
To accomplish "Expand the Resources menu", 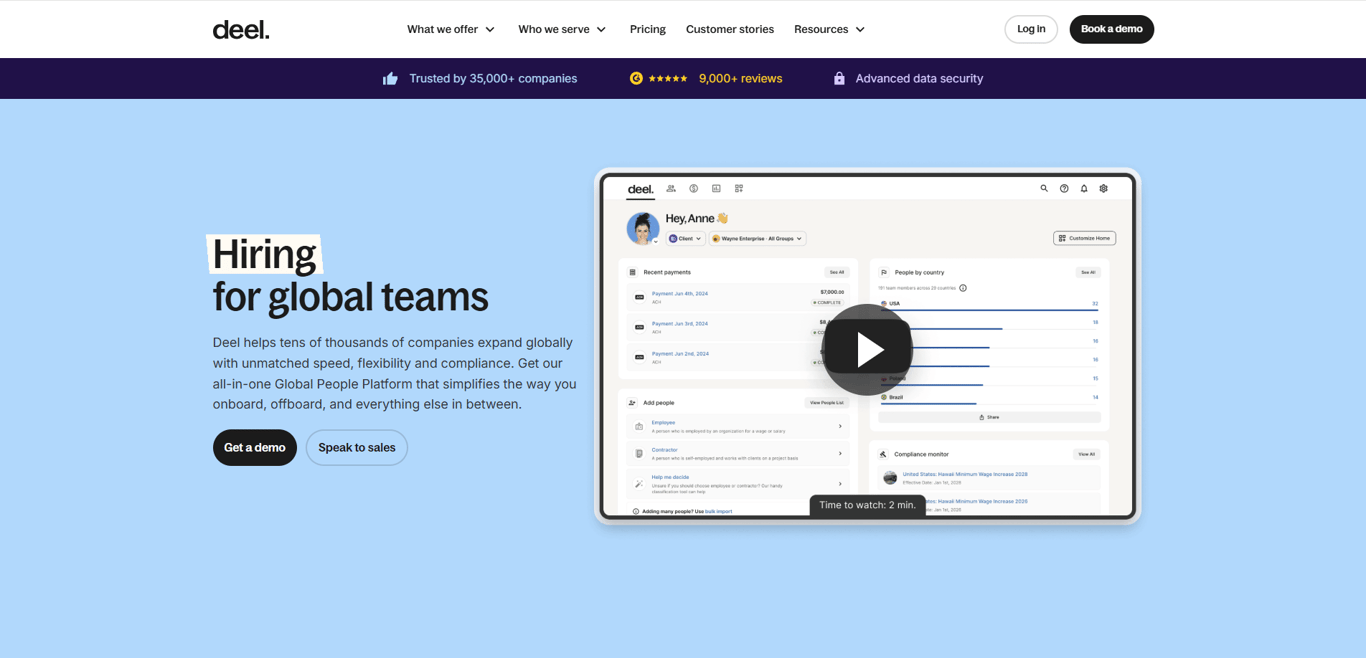I will point(830,29).
